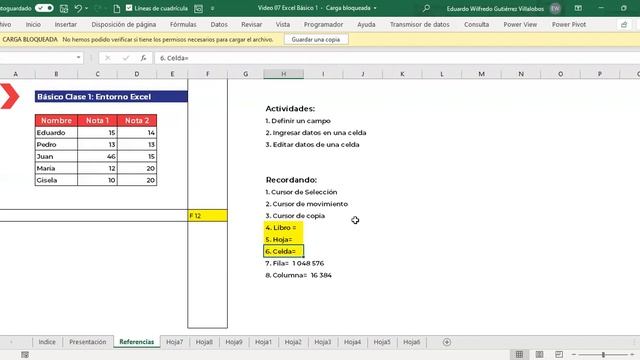
Task: Select the cell containing Eduardo
Action: click(56, 133)
